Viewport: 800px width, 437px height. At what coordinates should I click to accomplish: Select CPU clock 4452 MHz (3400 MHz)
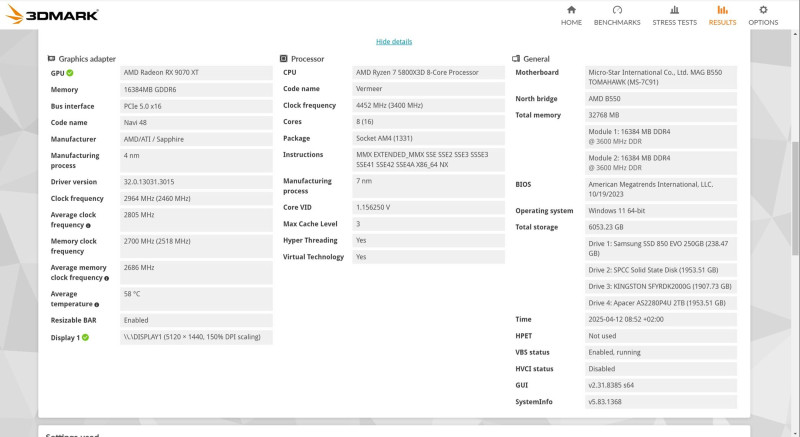[429, 105]
